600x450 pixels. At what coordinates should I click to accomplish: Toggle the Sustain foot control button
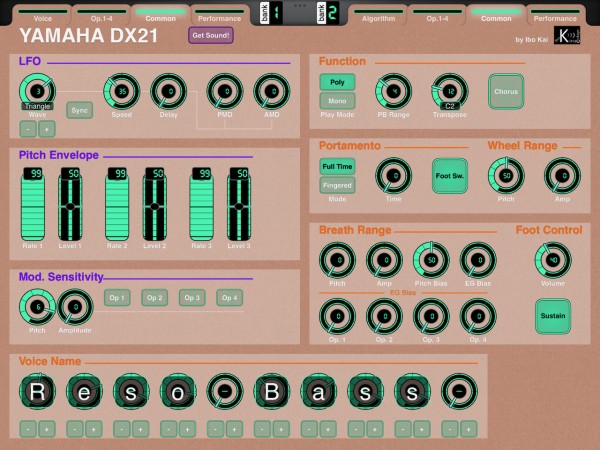(x=553, y=316)
